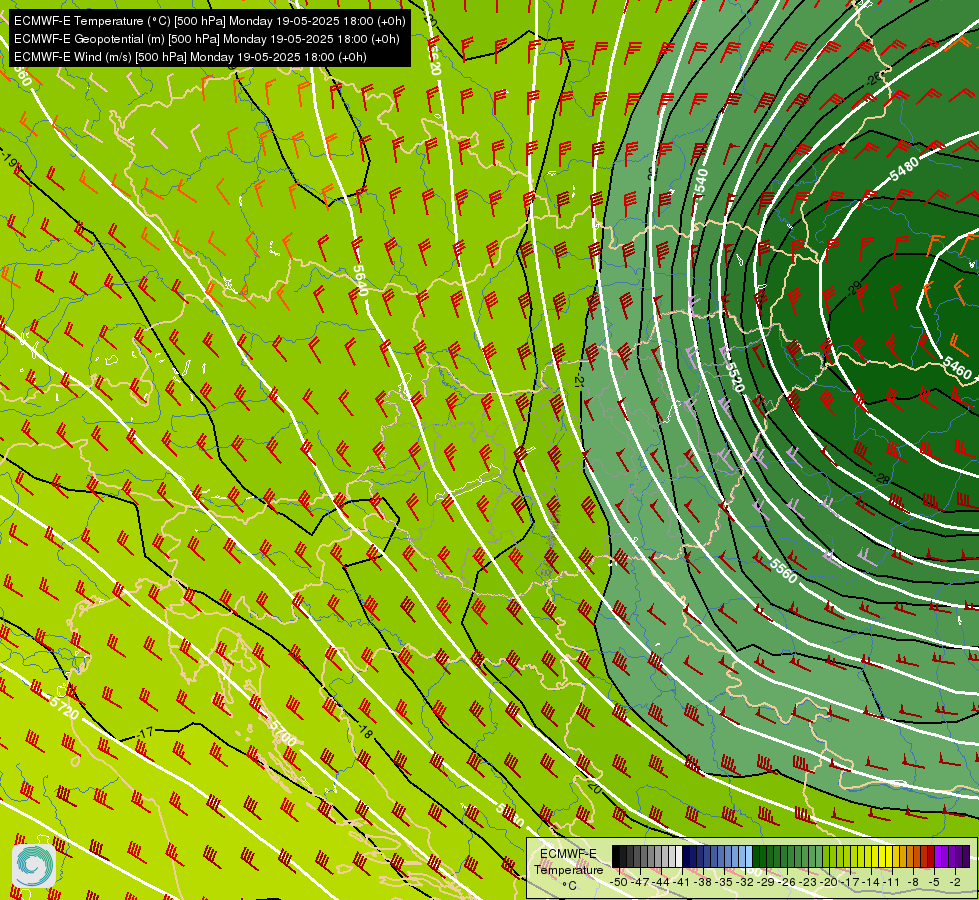Select the ECMWF-E Geopotential 500 hPa header line
This screenshot has width=979, height=900.
click(207, 39)
